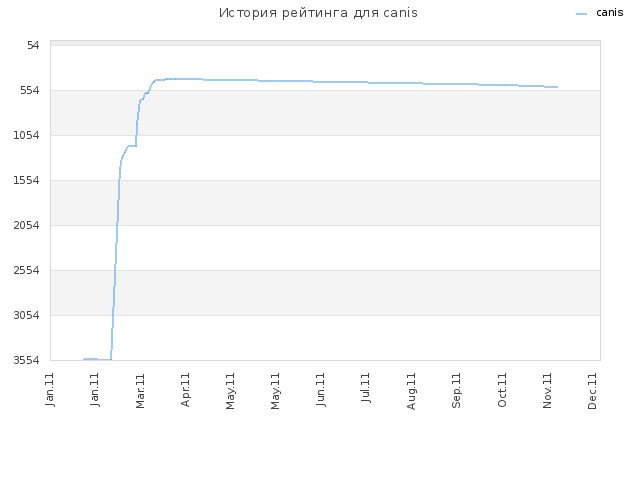Select the 3054 y-axis label
Viewport: 640px width, 480px height.
[27, 315]
